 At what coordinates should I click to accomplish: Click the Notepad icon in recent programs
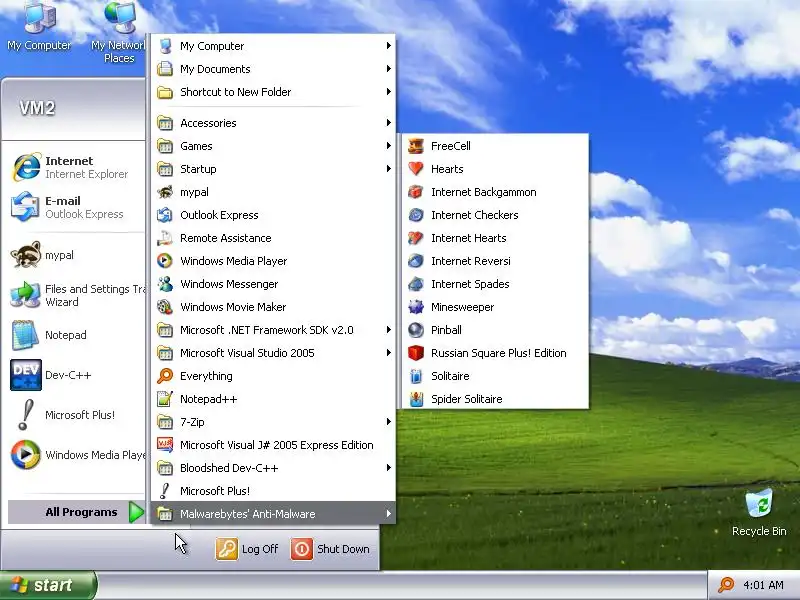(26, 335)
